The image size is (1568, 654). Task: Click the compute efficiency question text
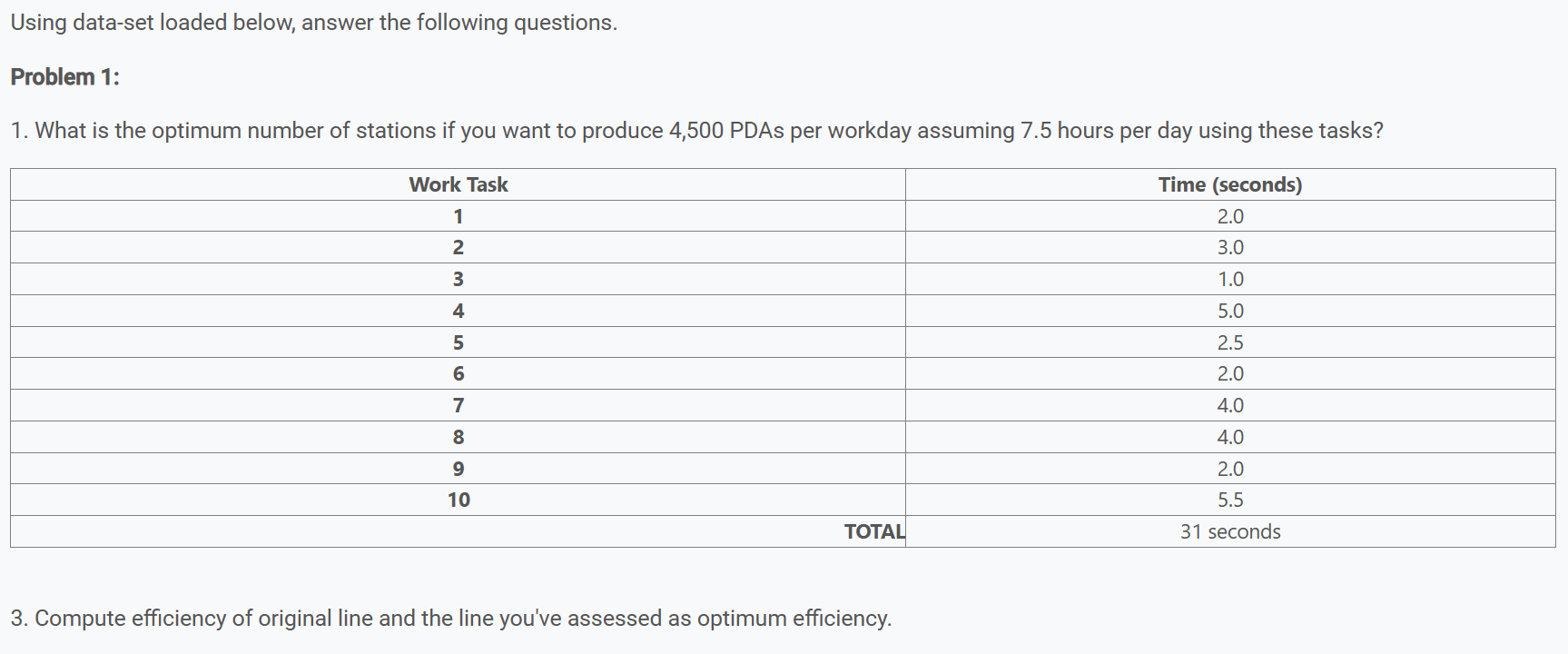click(451, 619)
